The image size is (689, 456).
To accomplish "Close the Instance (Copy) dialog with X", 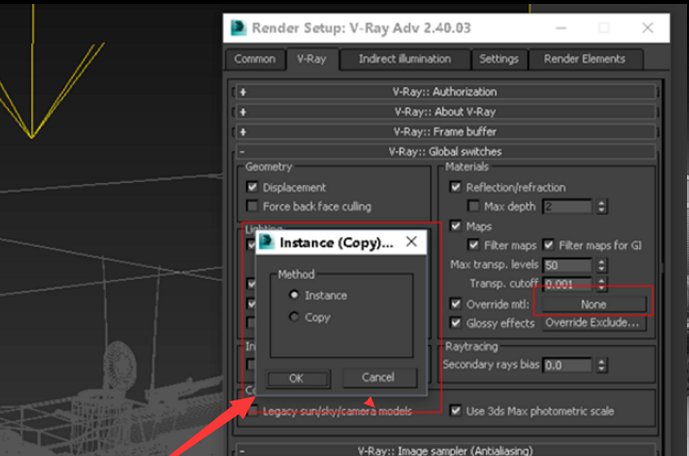I will pyautogui.click(x=411, y=242).
